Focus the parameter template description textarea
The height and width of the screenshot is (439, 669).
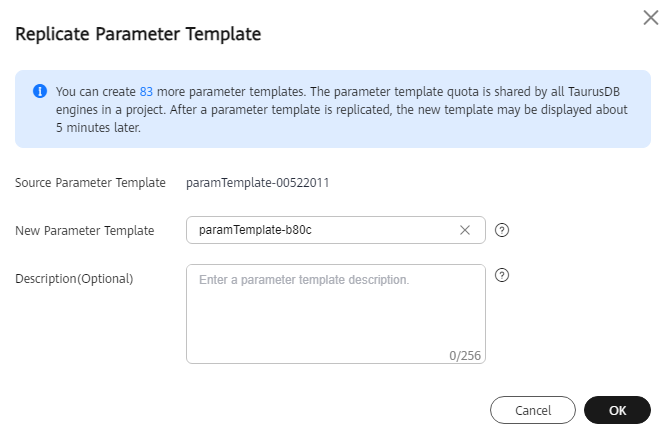click(336, 314)
